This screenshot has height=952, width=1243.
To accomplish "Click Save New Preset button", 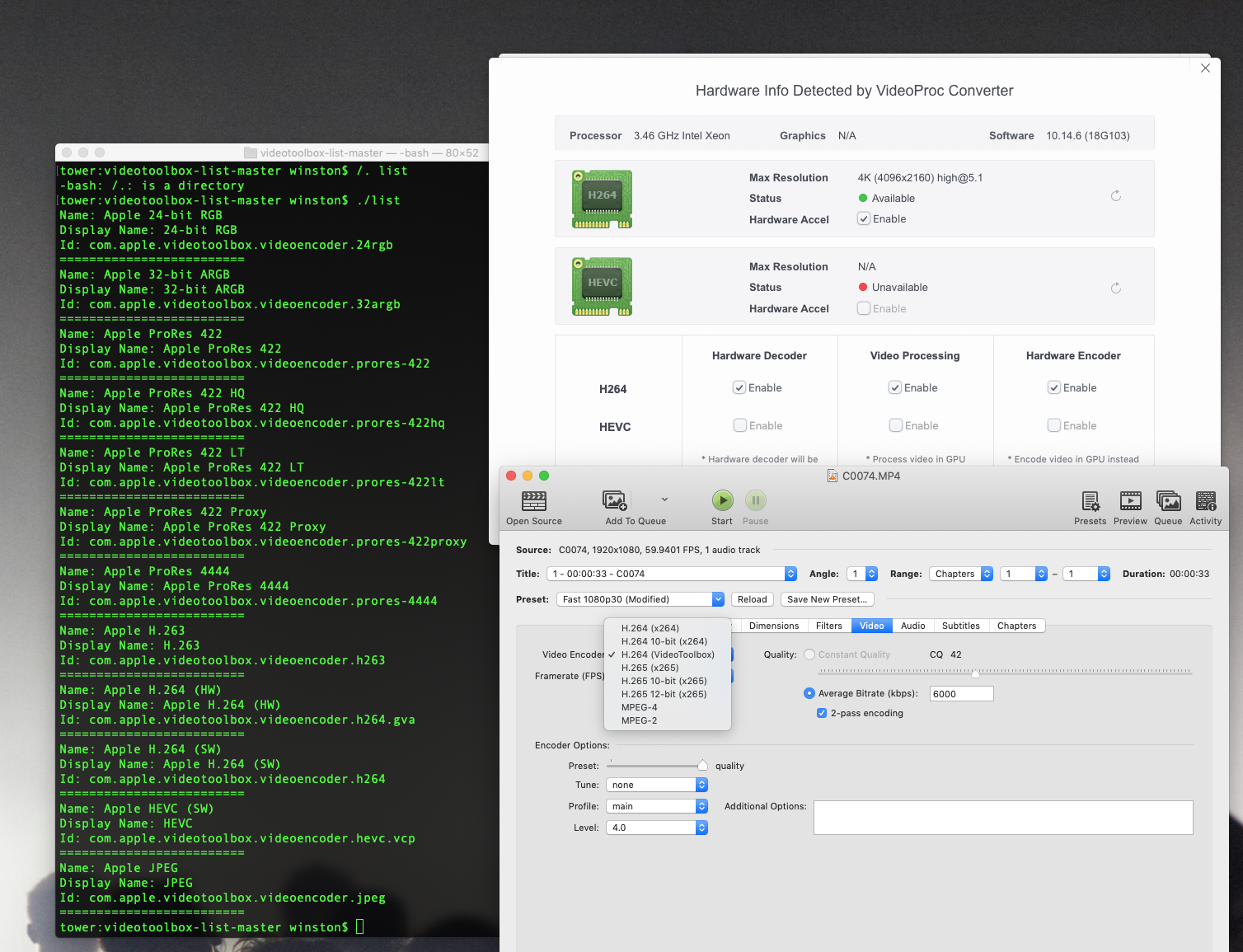I will [x=828, y=599].
